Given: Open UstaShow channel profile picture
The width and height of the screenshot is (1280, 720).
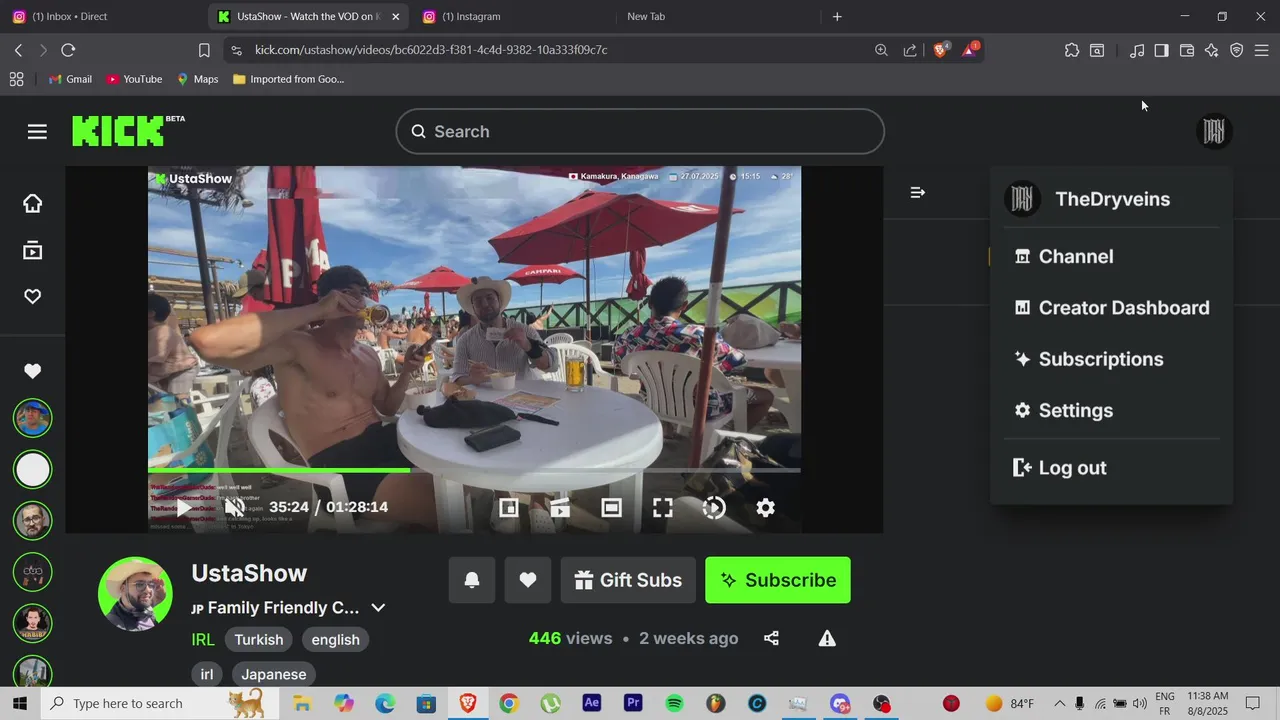Looking at the screenshot, I should (135, 594).
